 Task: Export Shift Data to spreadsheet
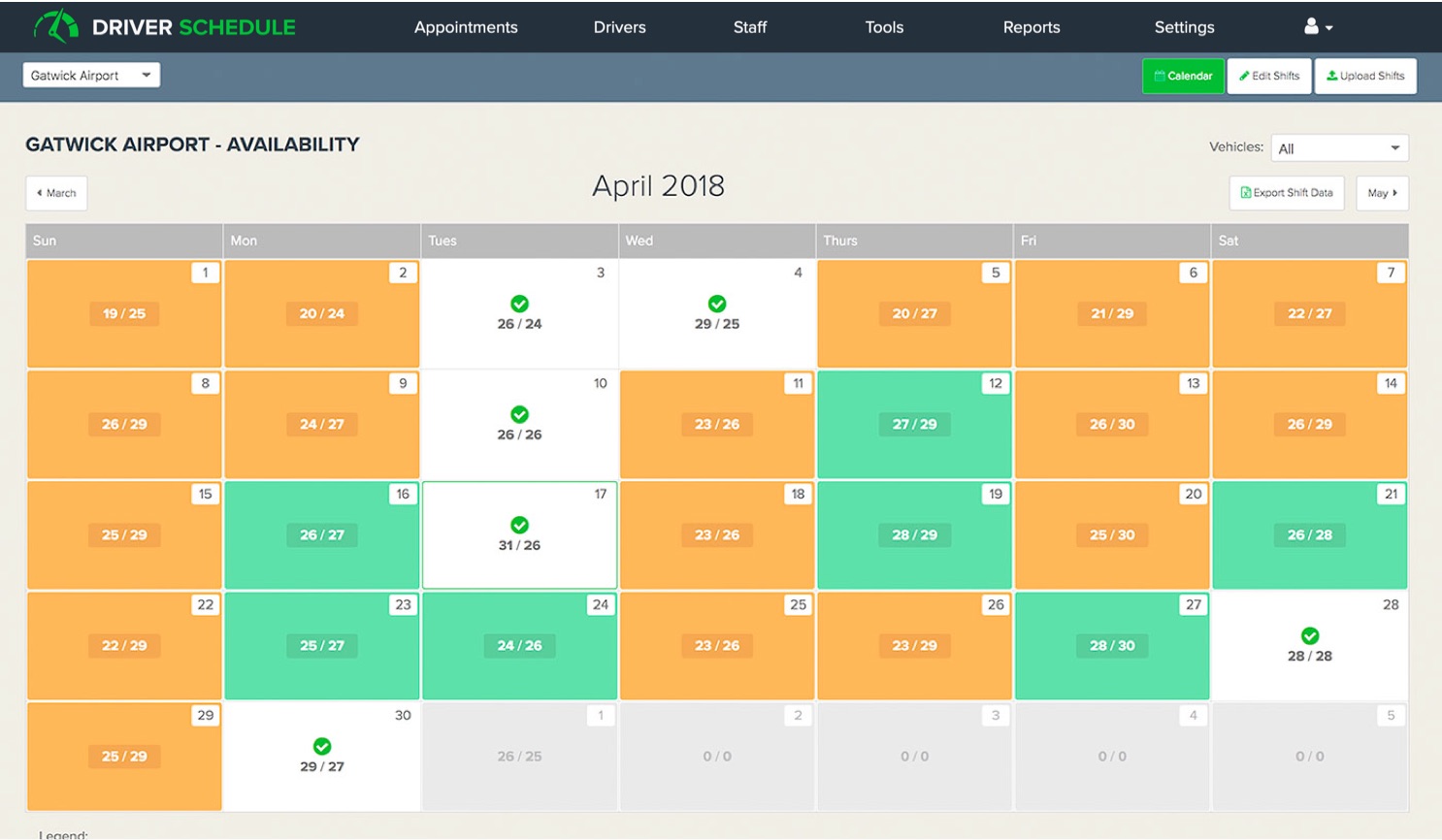click(1286, 193)
